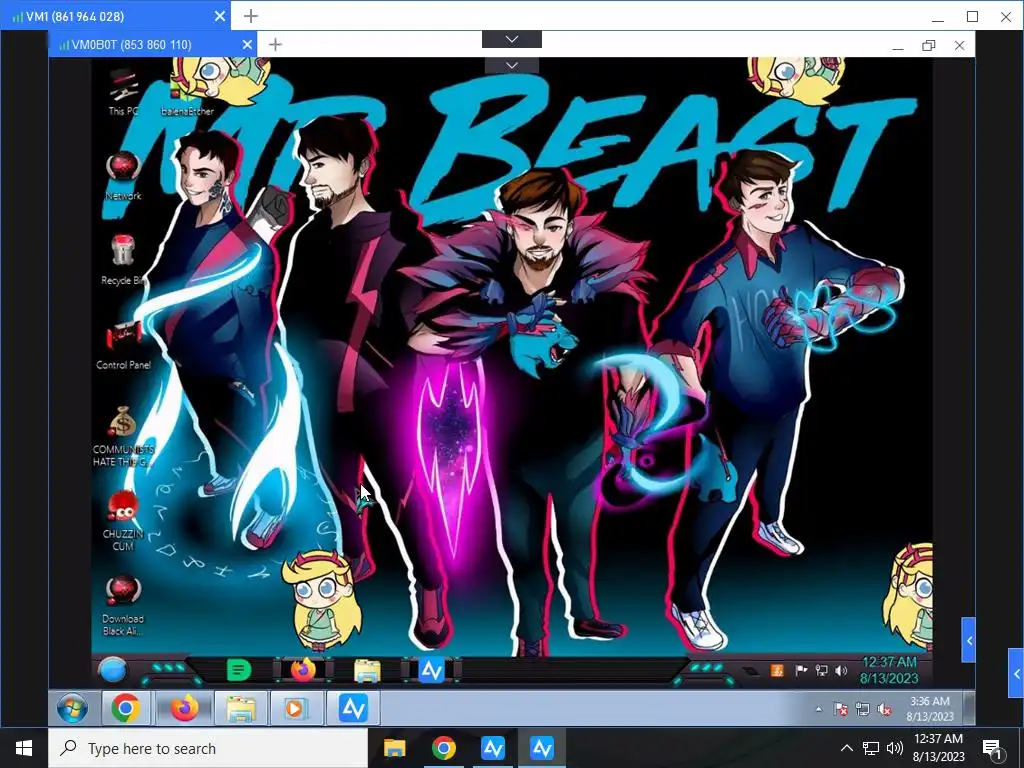Expand inner blue side panel arrow

pos(968,641)
